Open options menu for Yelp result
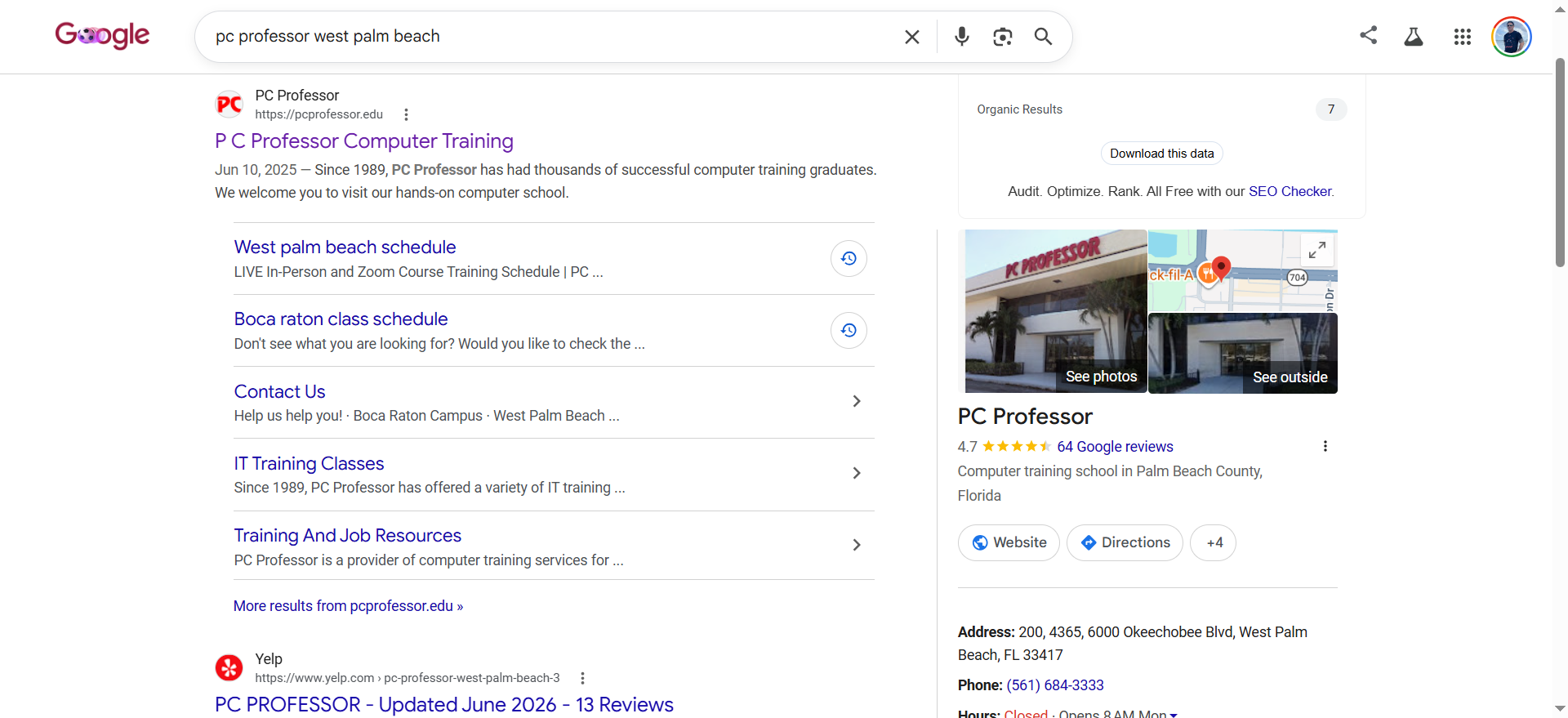Screen dimensions: 1568x718 click(582, 678)
